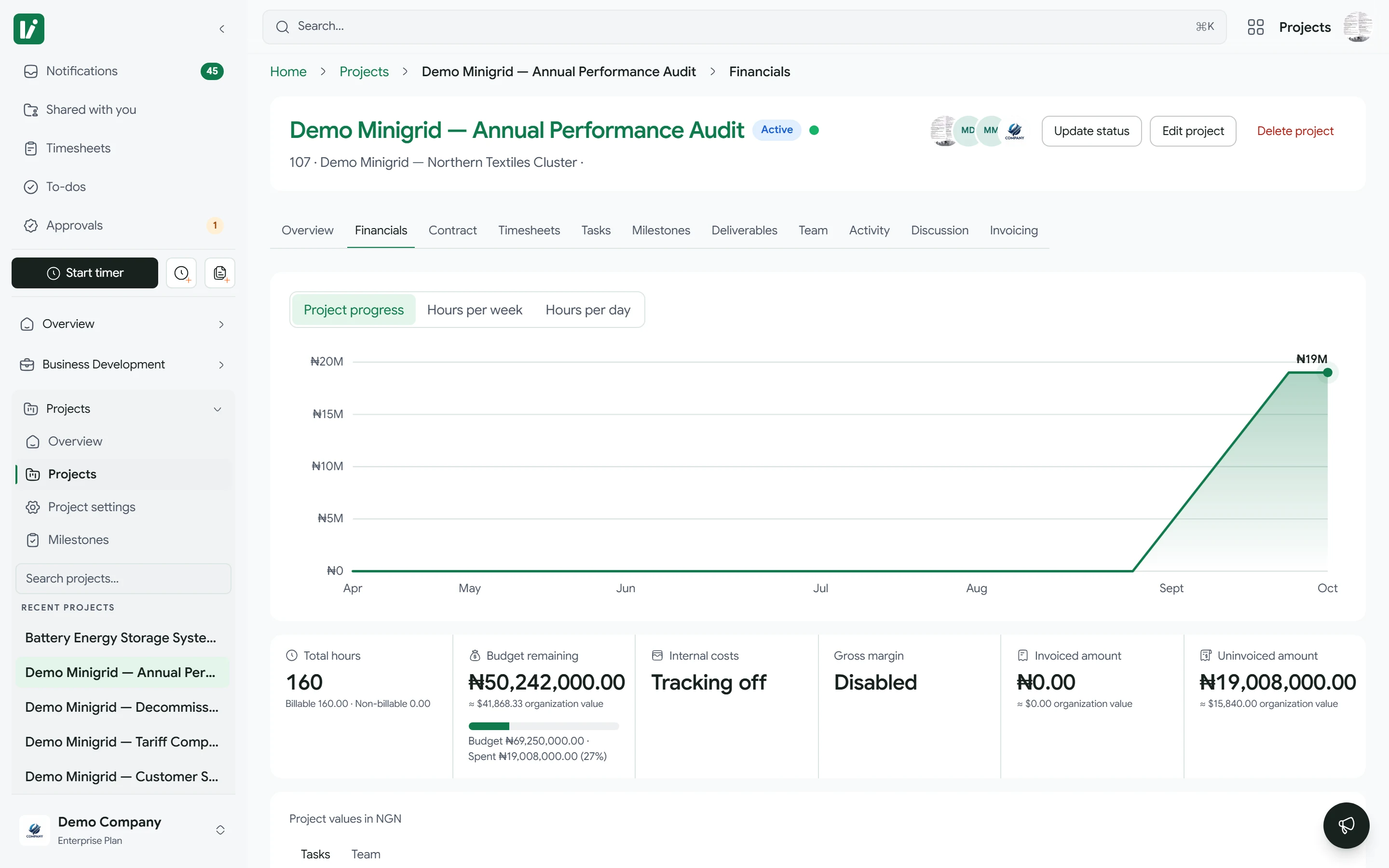Click the Start timer button
This screenshot has width=1389, height=868.
pyautogui.click(x=84, y=272)
